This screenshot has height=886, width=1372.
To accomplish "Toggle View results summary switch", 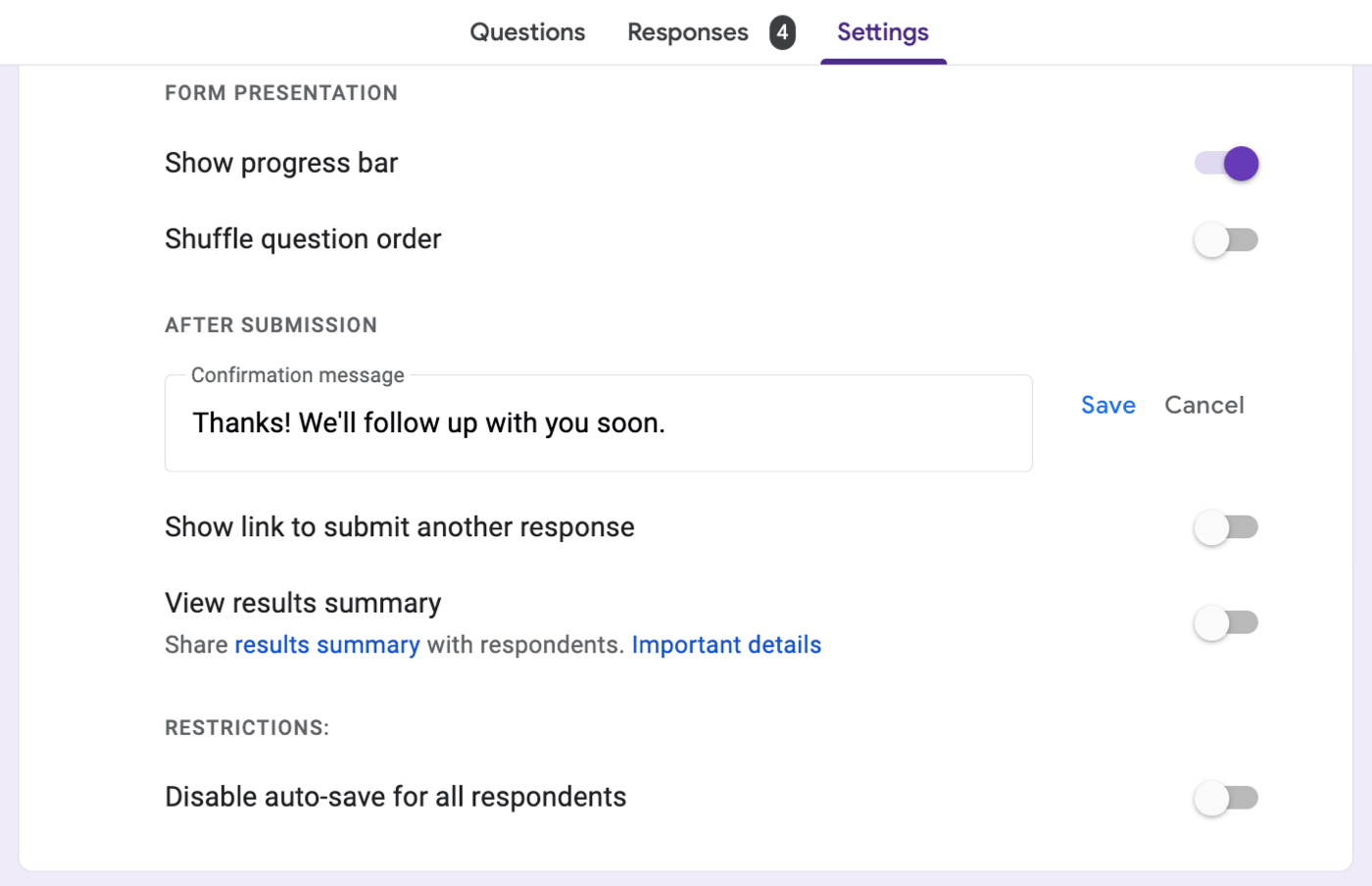I will pyautogui.click(x=1226, y=623).
